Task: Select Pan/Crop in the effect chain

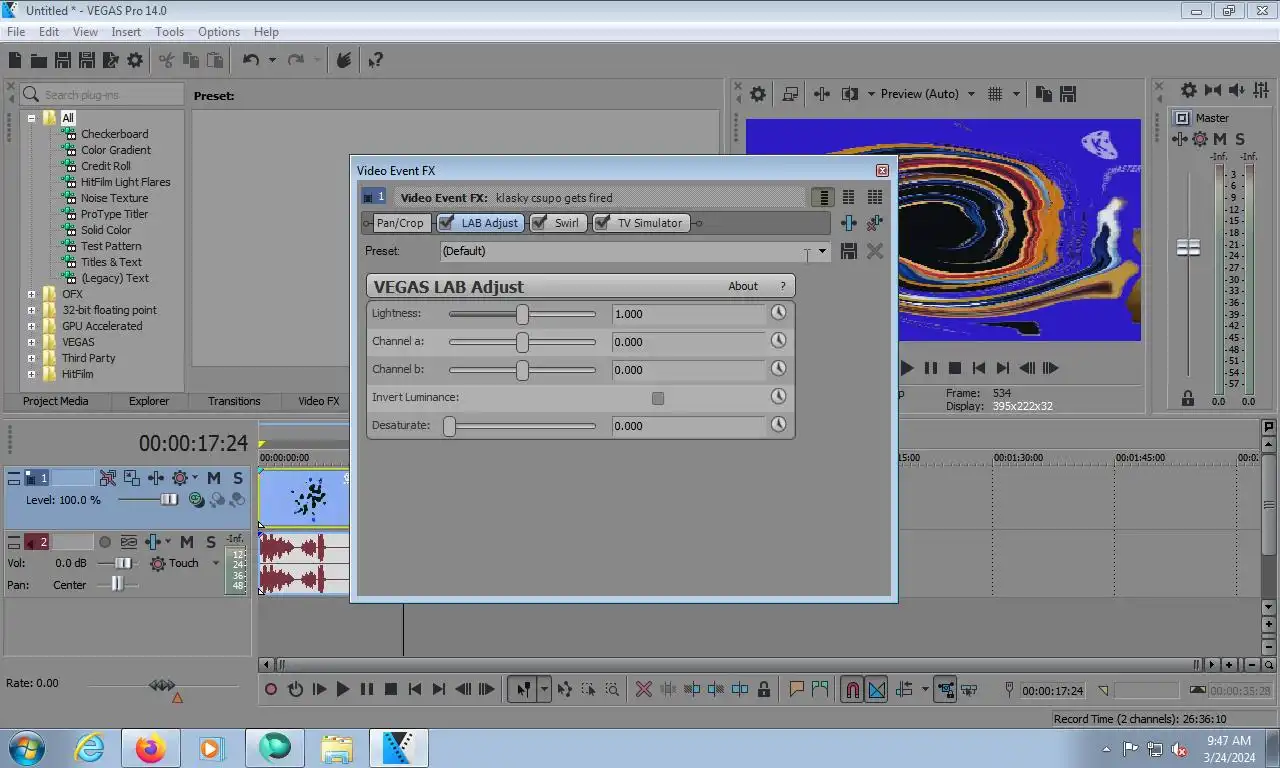Action: 400,223
